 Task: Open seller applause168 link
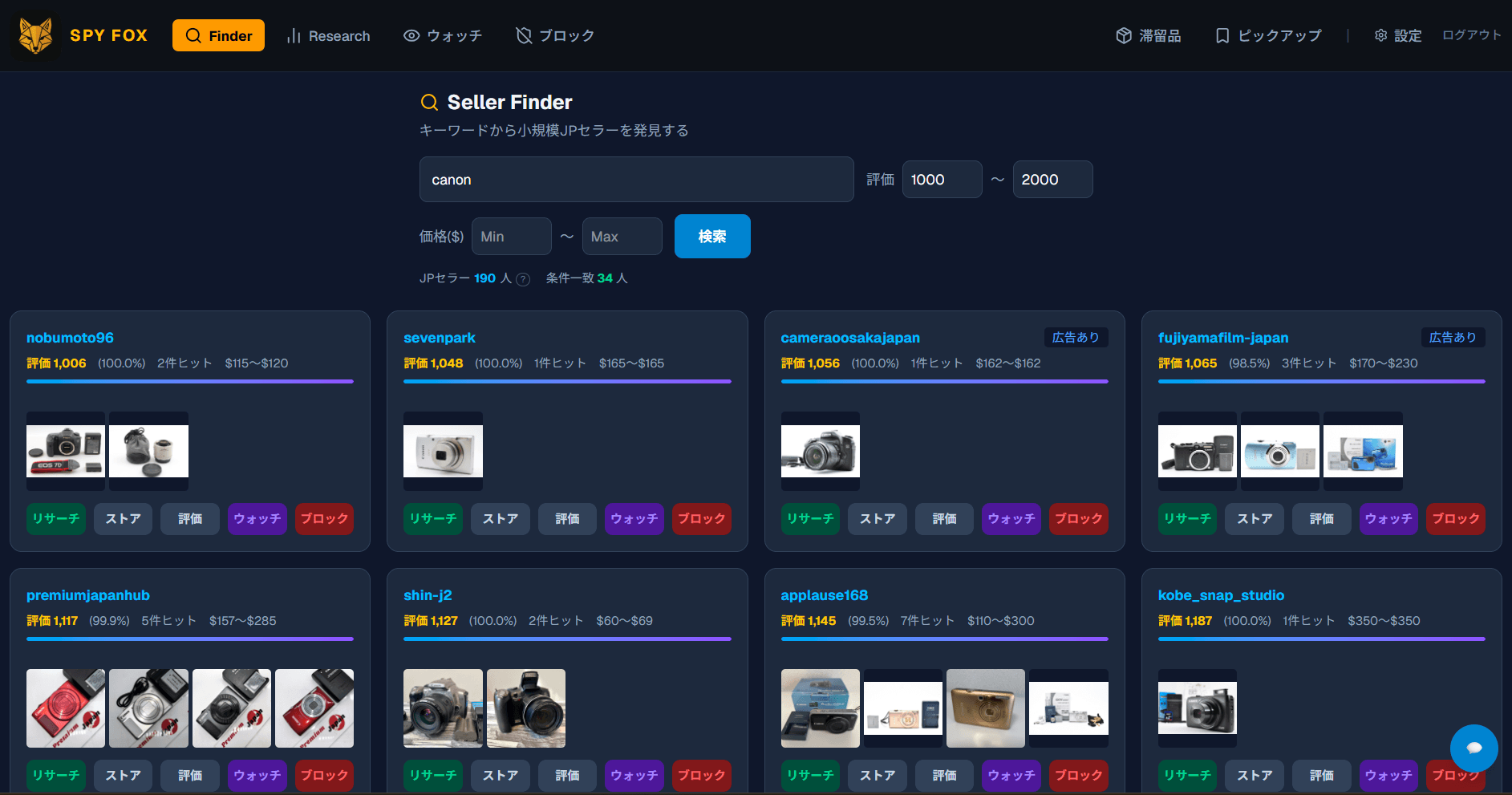825,595
